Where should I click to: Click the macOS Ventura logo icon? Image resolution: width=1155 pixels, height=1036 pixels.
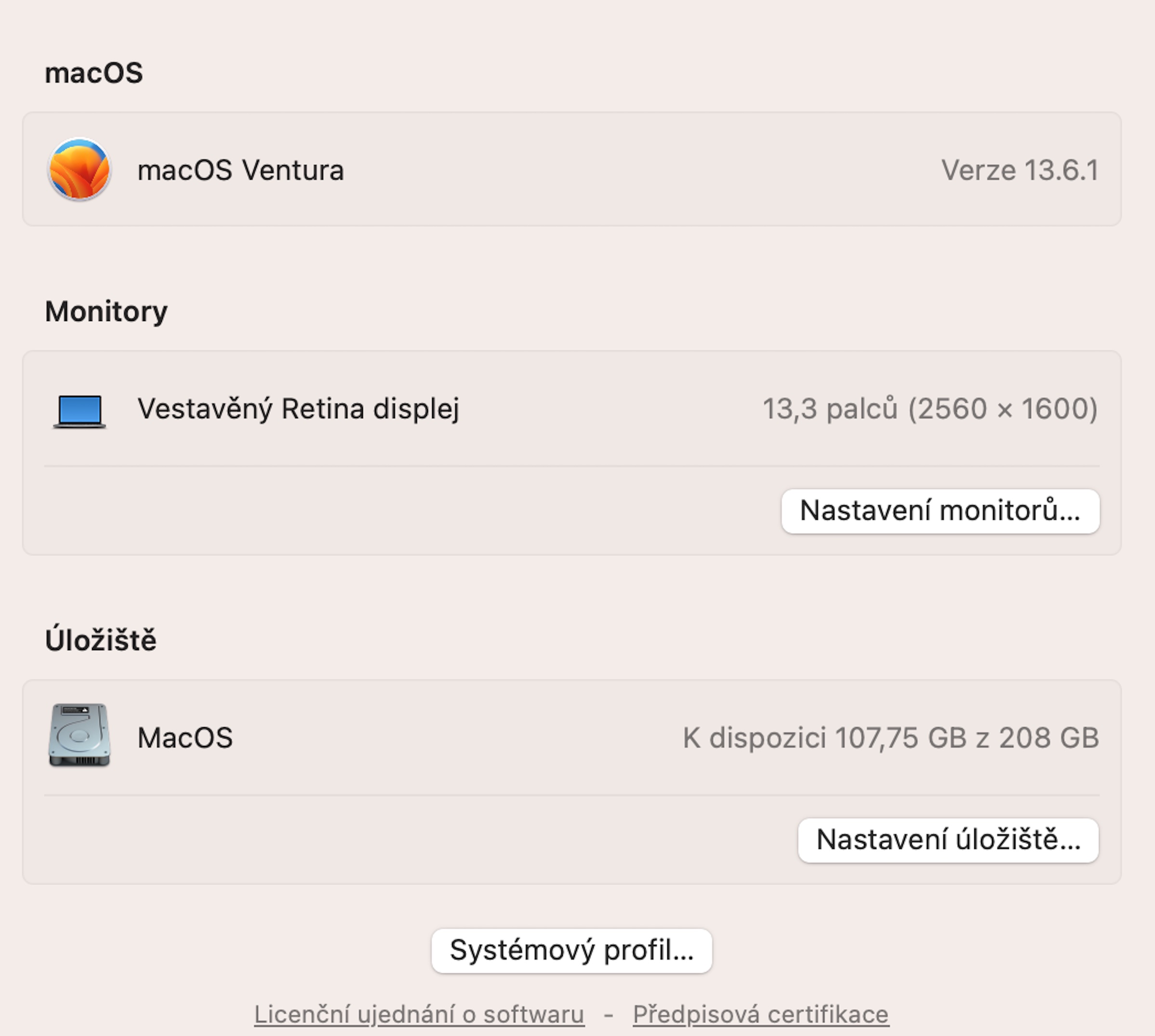click(x=79, y=170)
